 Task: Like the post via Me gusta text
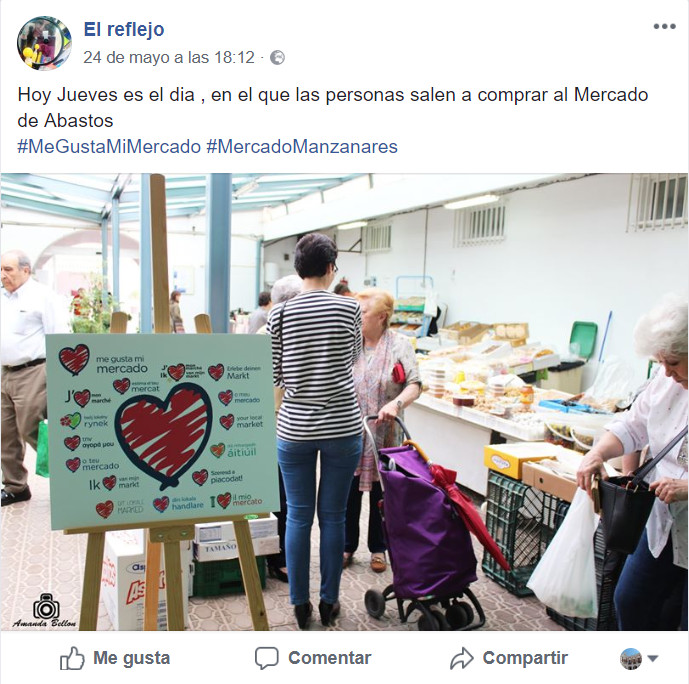click(x=131, y=658)
